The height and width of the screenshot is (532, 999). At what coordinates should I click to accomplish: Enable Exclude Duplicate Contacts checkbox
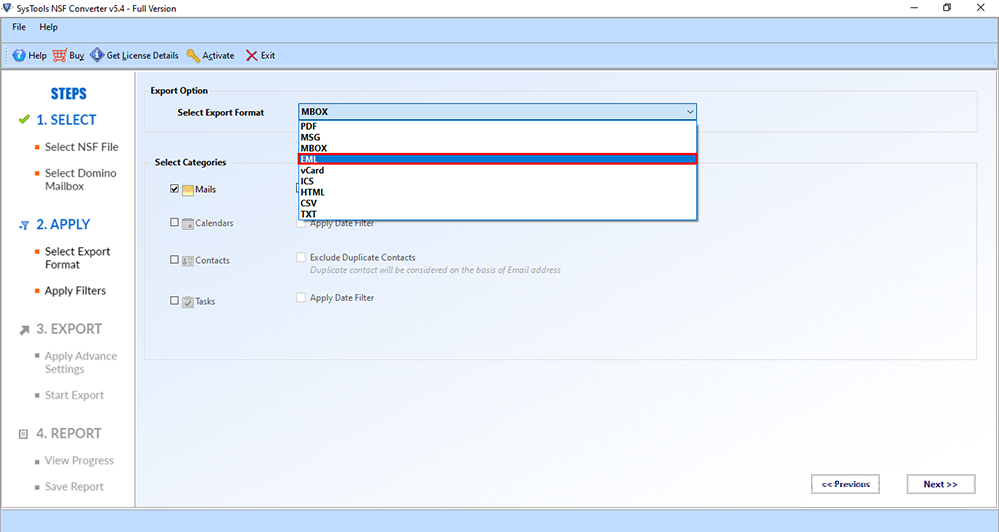[301, 257]
